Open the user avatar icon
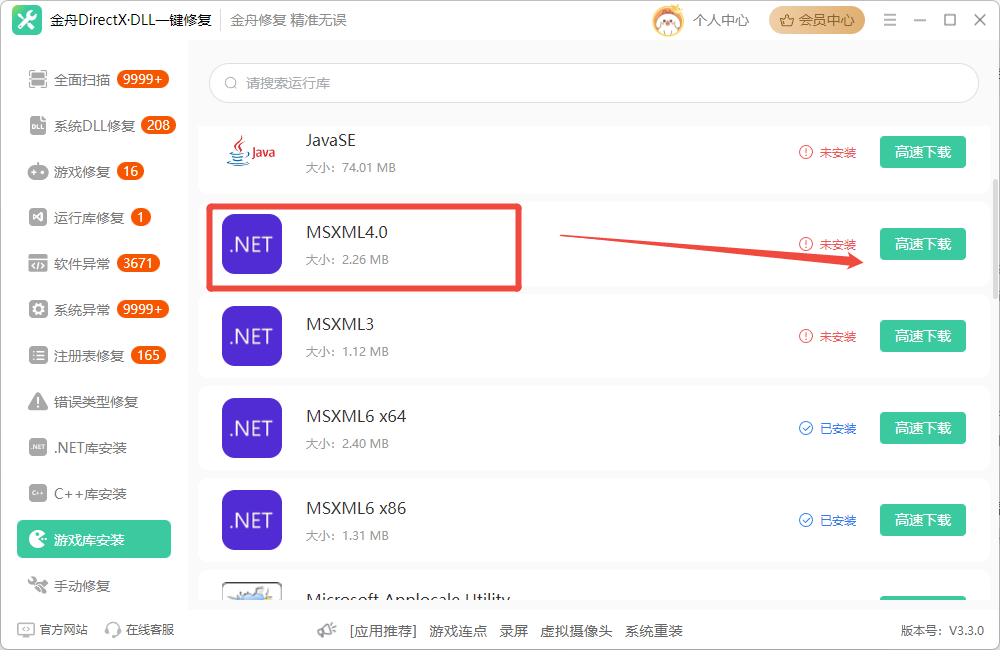 coord(668,20)
